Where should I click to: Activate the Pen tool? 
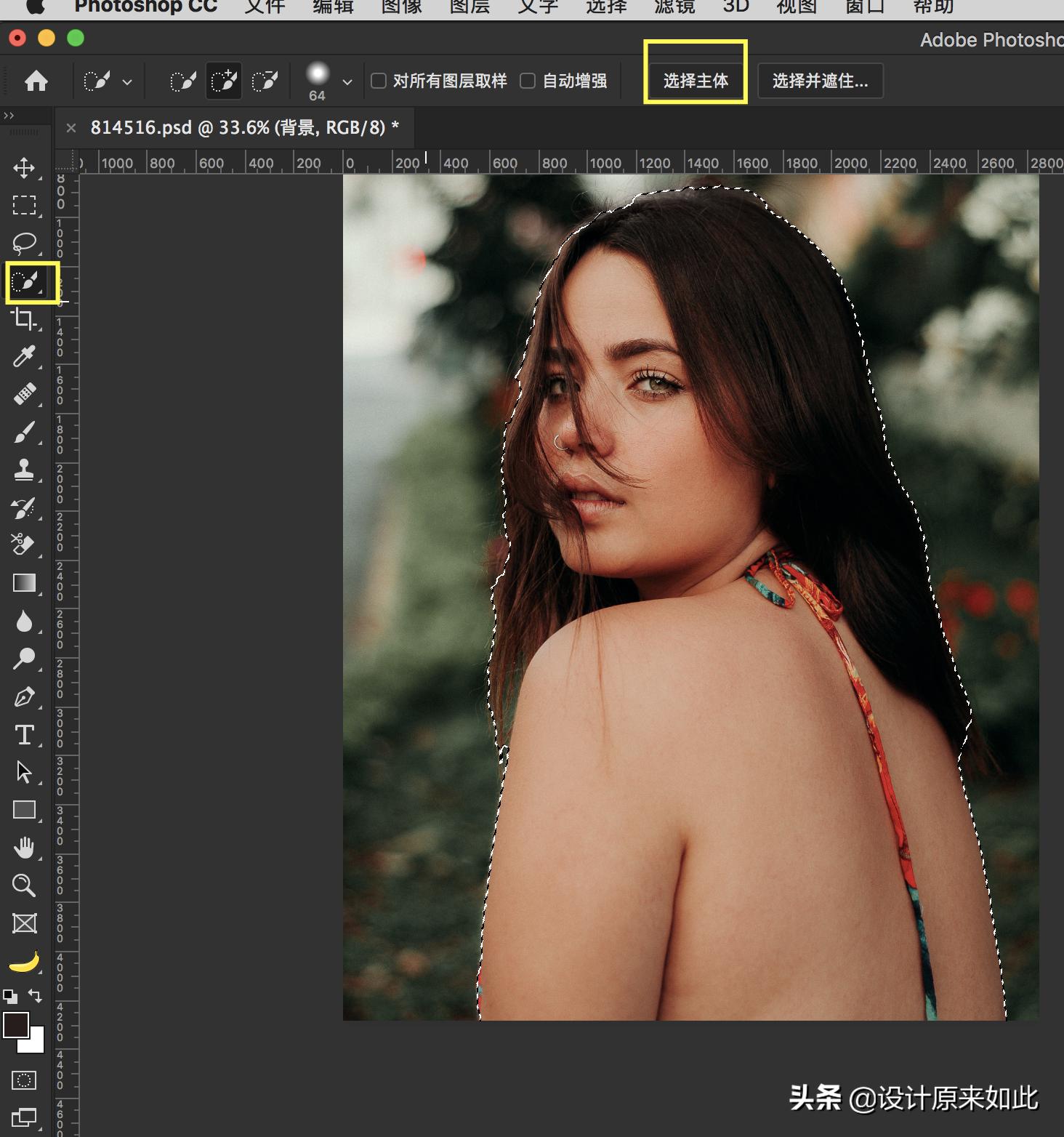24,696
